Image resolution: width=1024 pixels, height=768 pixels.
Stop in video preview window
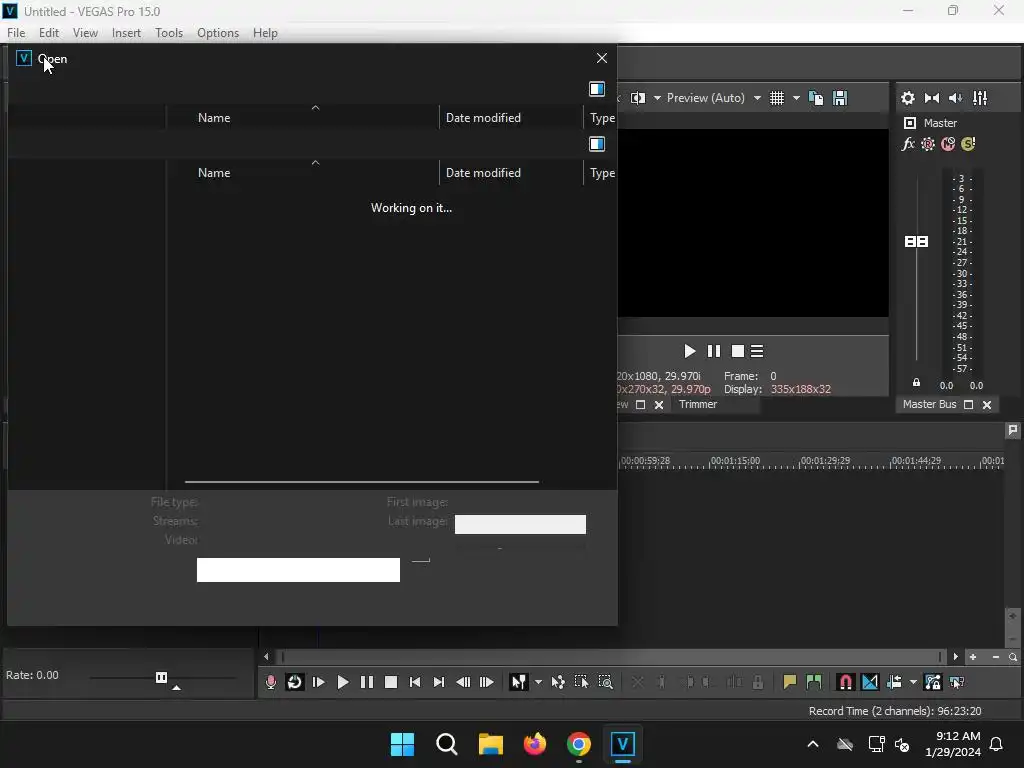[738, 351]
